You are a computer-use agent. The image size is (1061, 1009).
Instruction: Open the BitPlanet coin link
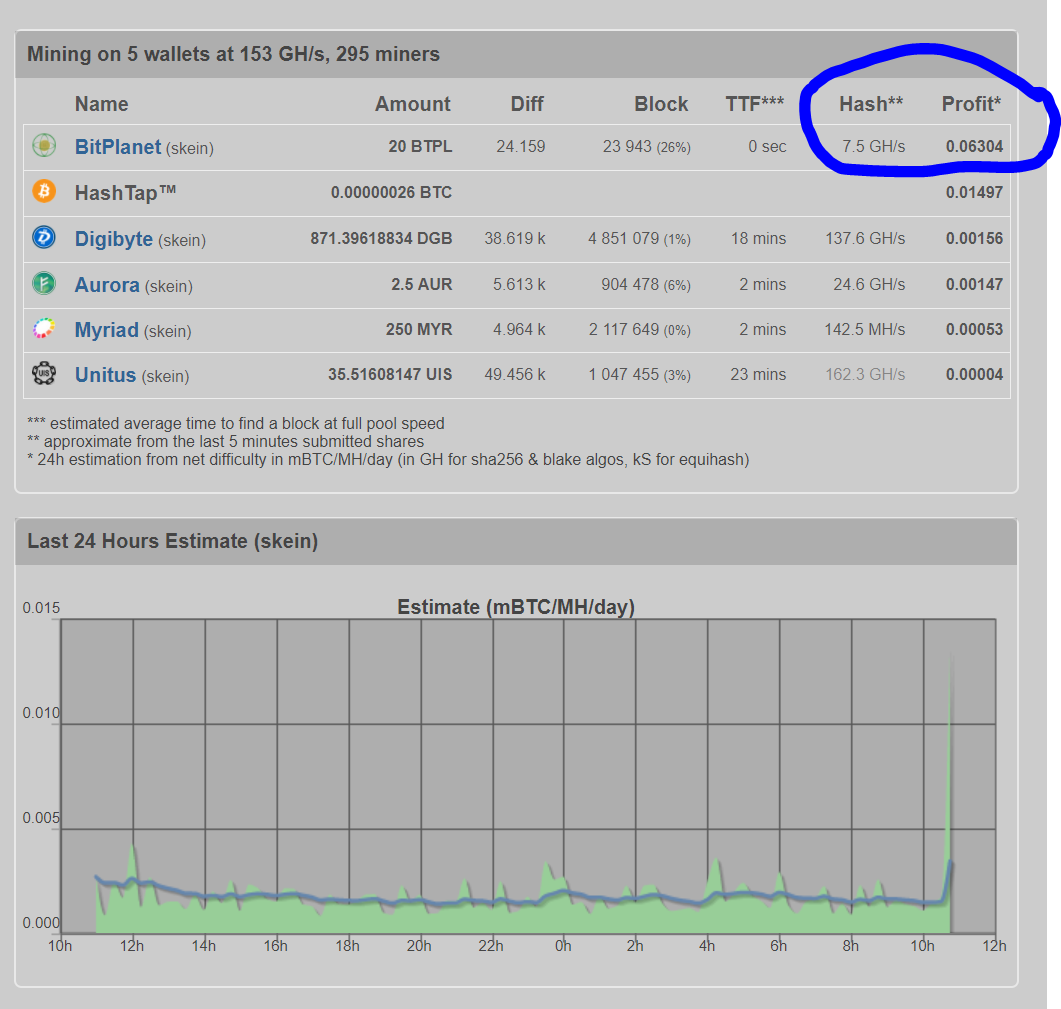pos(118,147)
